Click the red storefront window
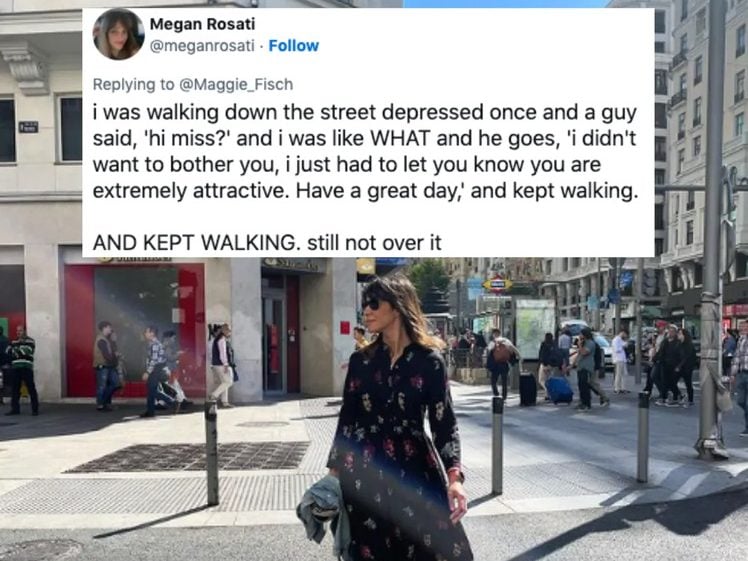The width and height of the screenshot is (748, 561). pos(135,329)
